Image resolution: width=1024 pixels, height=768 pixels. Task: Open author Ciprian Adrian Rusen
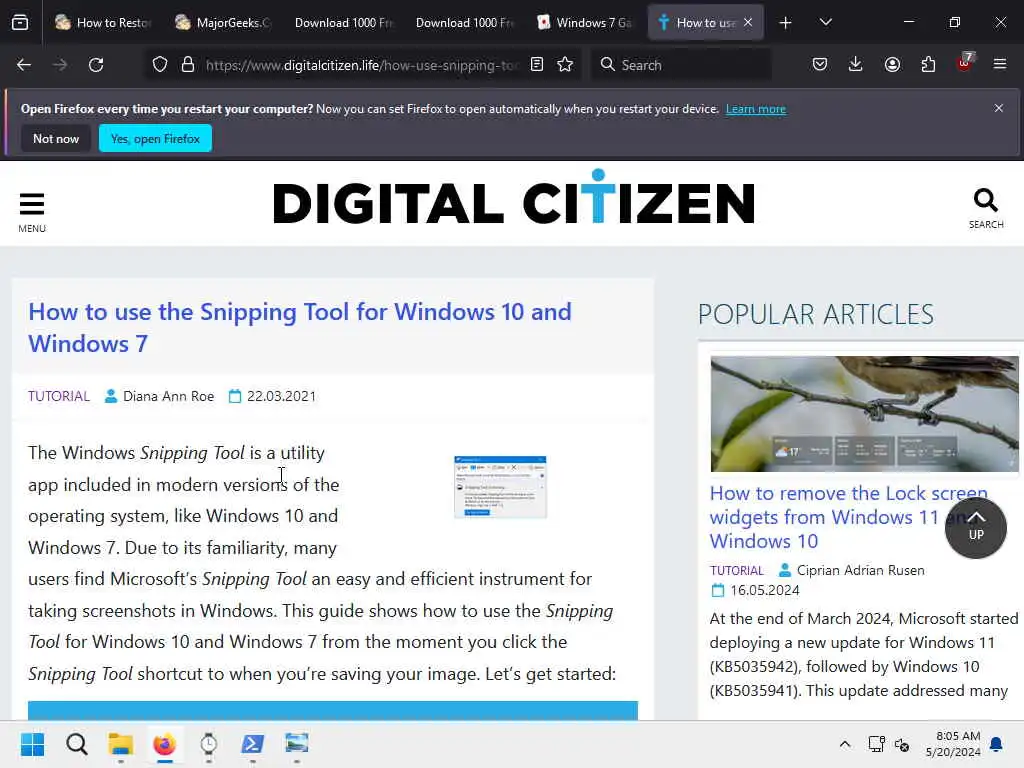860,570
